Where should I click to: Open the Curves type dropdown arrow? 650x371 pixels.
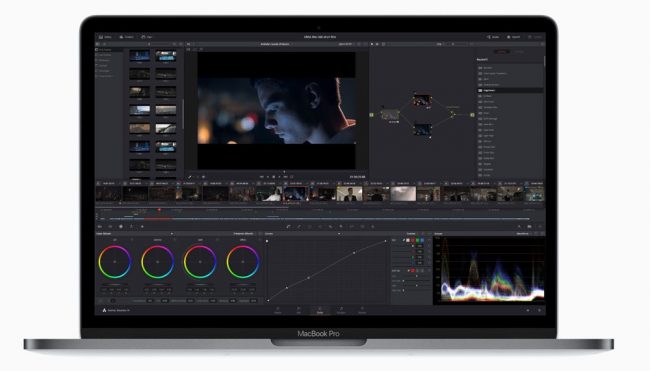click(339, 234)
